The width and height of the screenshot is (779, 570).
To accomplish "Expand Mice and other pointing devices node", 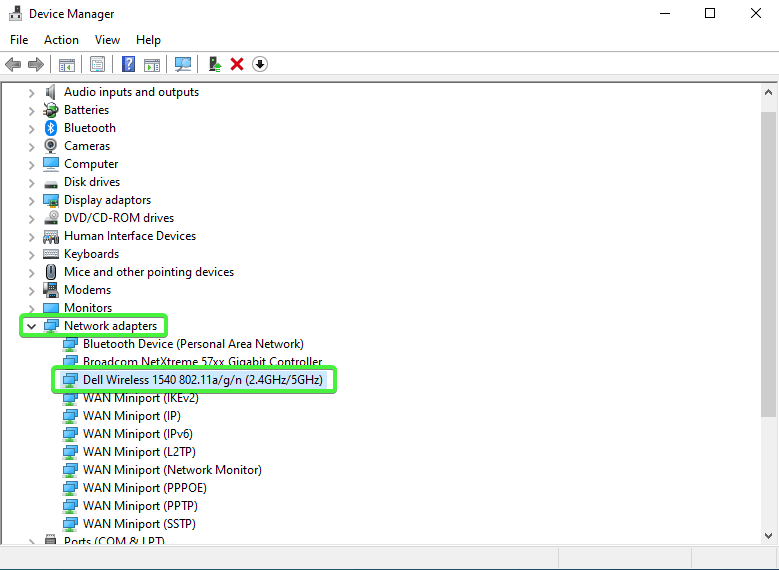I will (x=31, y=273).
